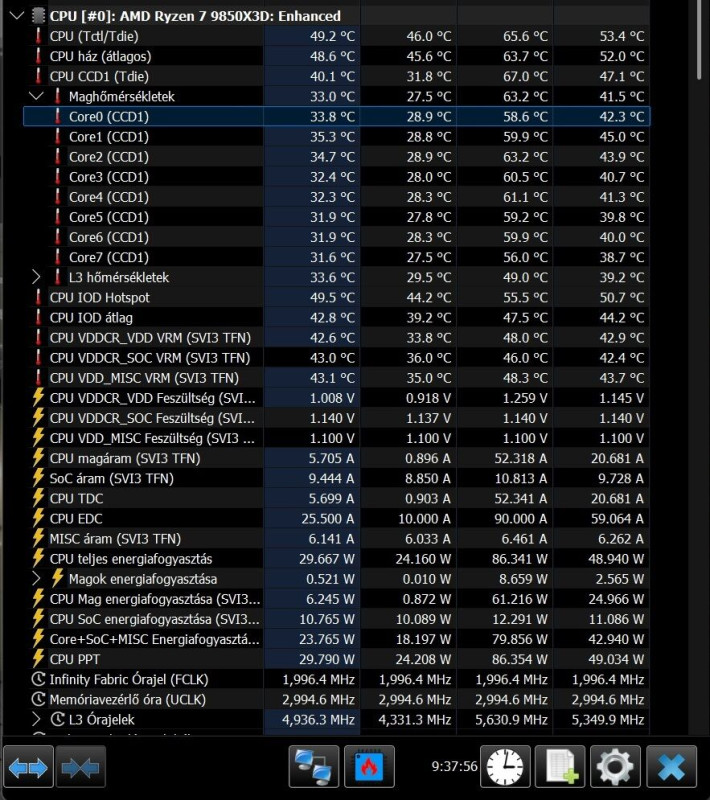Screen dimensions: 710x800
Task: Select the CPU VDD_MISC Feszültség row
Action: tap(337, 438)
